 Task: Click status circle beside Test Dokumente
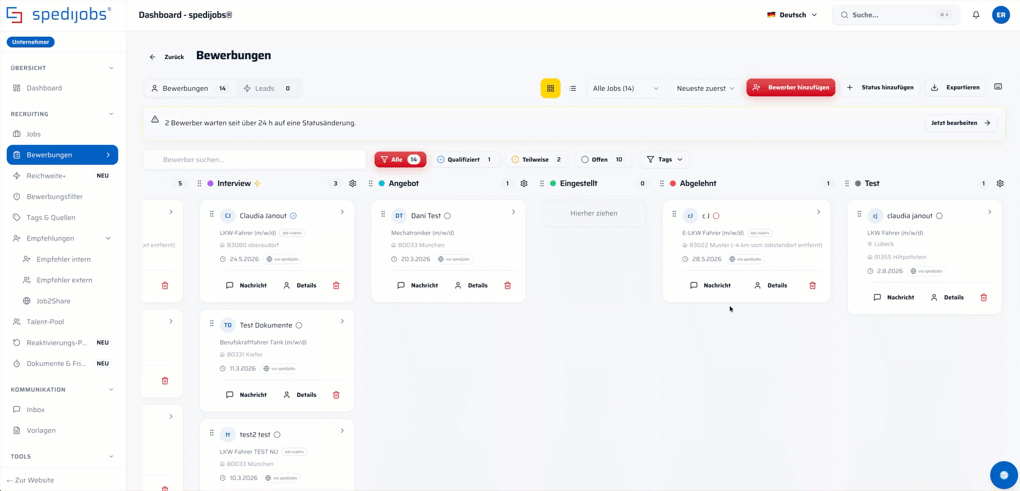[299, 325]
